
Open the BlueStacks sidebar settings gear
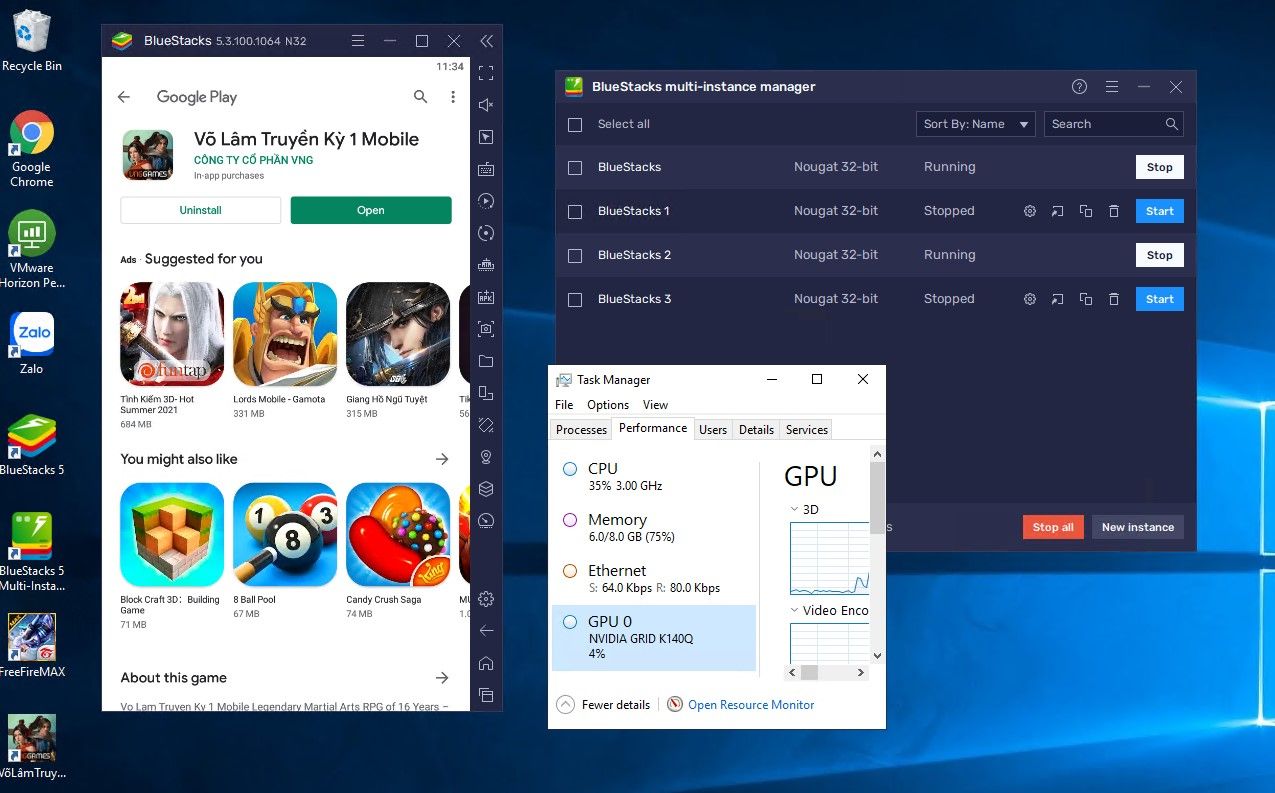(486, 599)
